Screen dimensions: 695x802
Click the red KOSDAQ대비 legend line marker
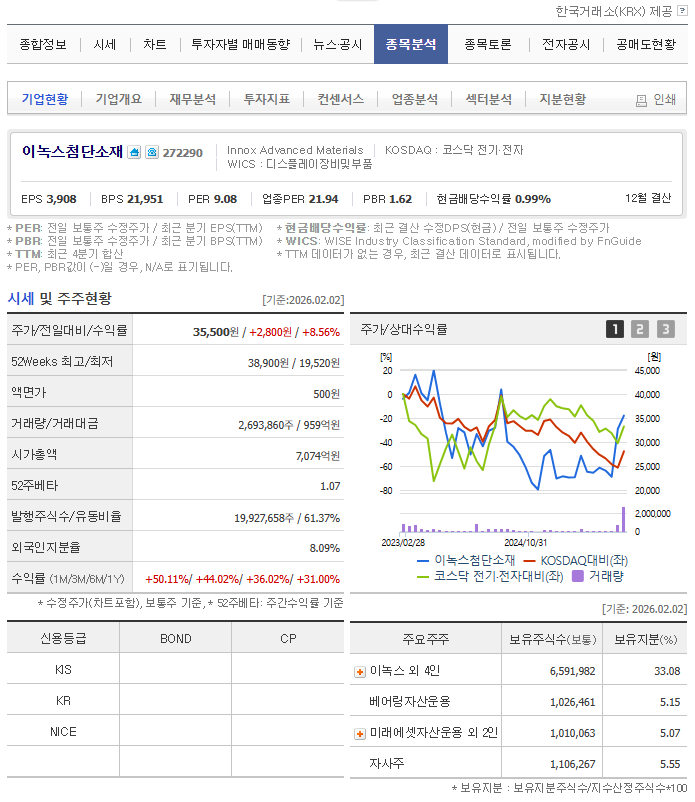(x=529, y=561)
